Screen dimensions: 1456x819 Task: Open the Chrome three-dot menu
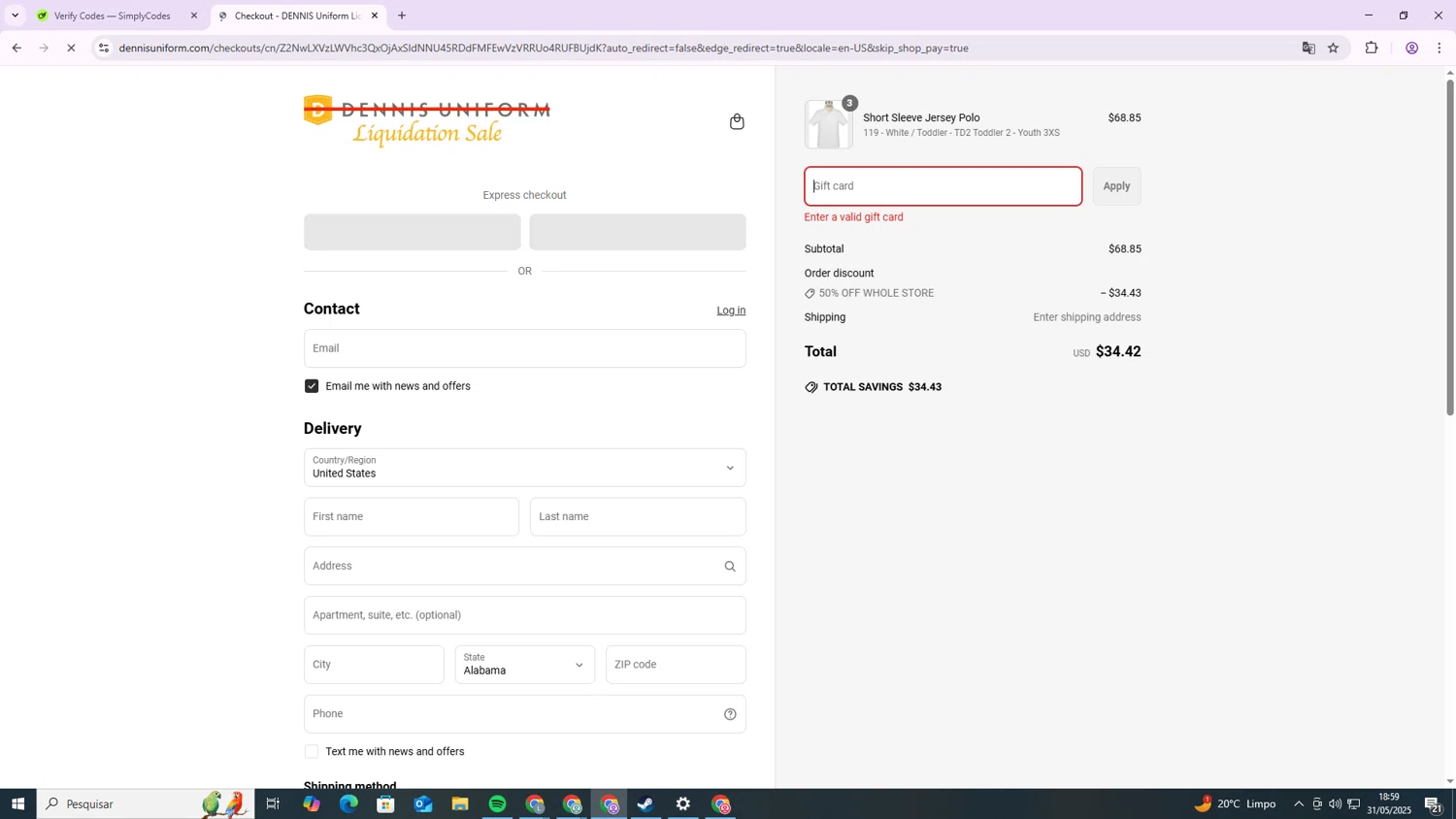click(1439, 48)
